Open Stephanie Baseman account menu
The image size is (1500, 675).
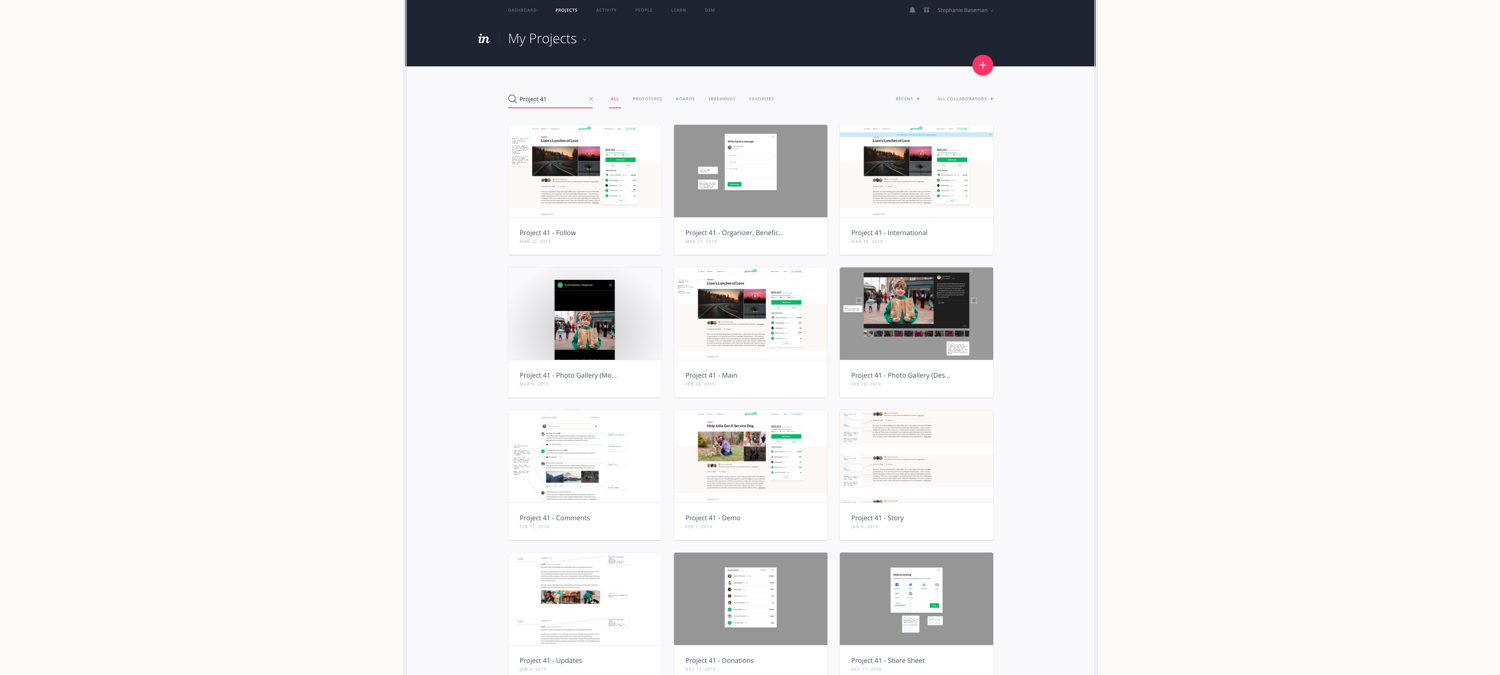965,10
